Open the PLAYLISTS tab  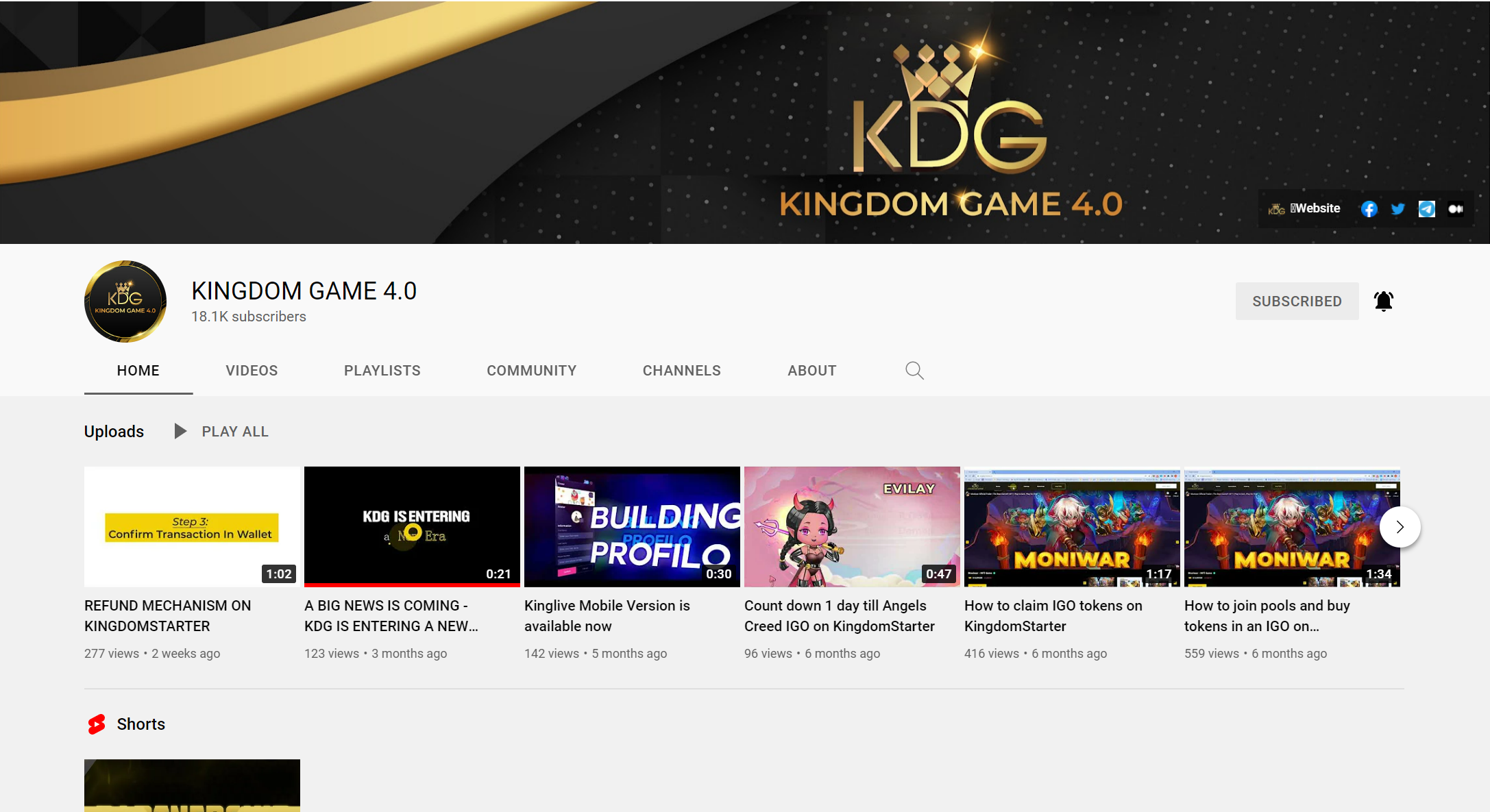pyautogui.click(x=382, y=371)
